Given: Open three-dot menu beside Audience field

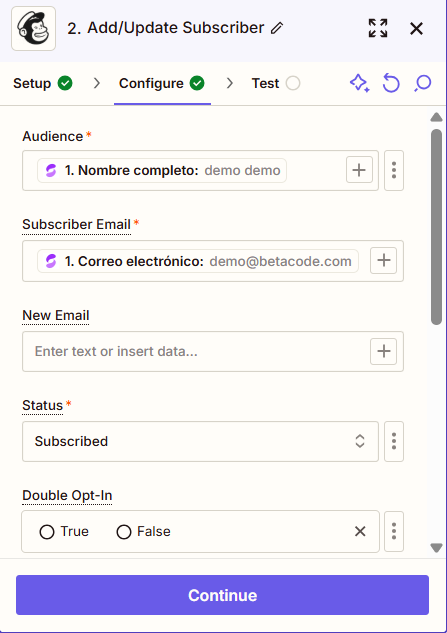Looking at the screenshot, I should click(394, 170).
